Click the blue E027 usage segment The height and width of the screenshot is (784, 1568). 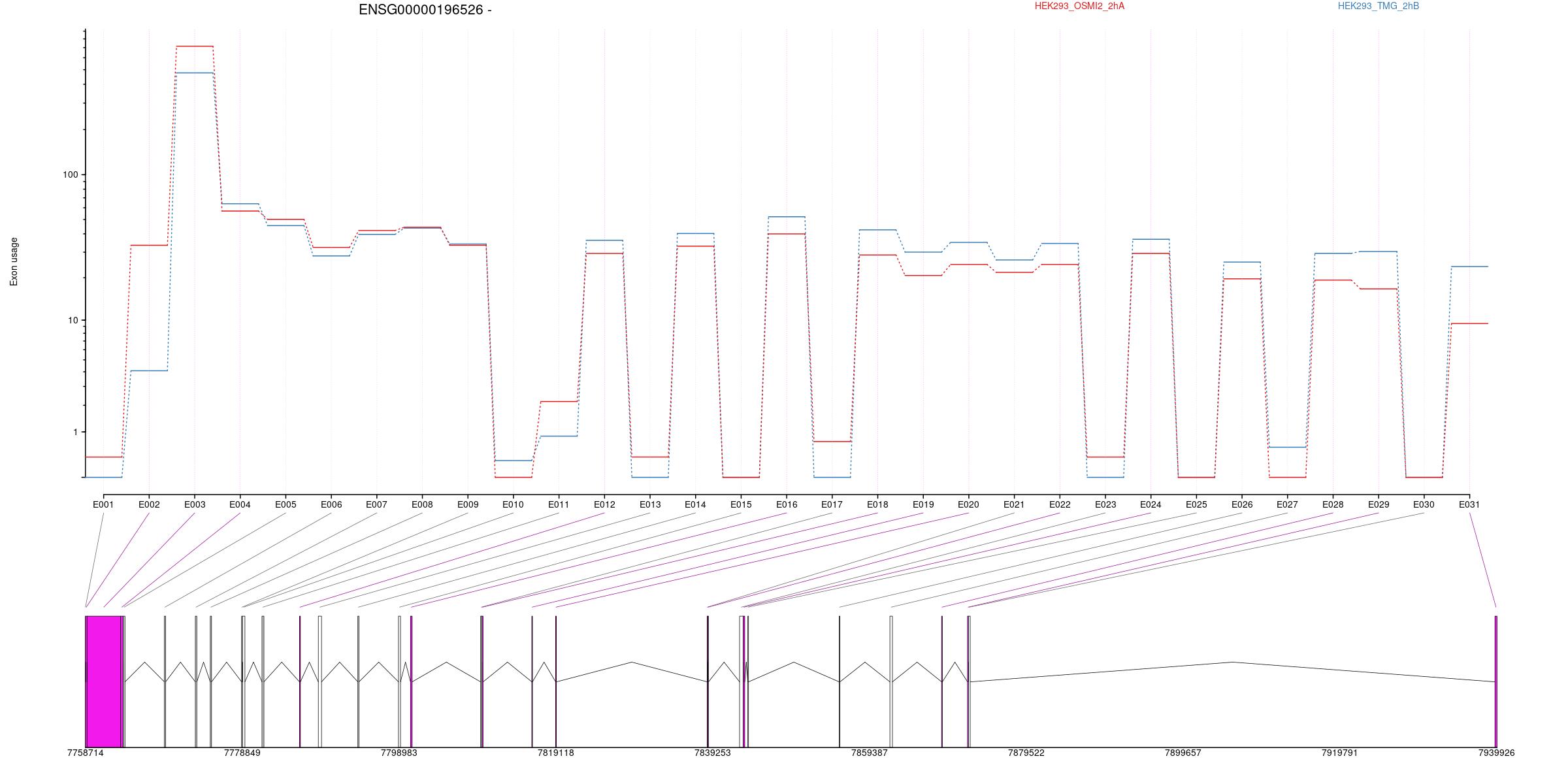[x=1287, y=447]
